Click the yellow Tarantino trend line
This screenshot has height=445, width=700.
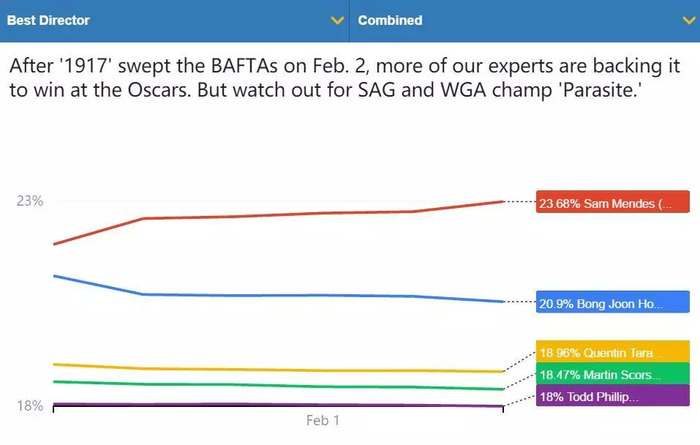coord(277,370)
